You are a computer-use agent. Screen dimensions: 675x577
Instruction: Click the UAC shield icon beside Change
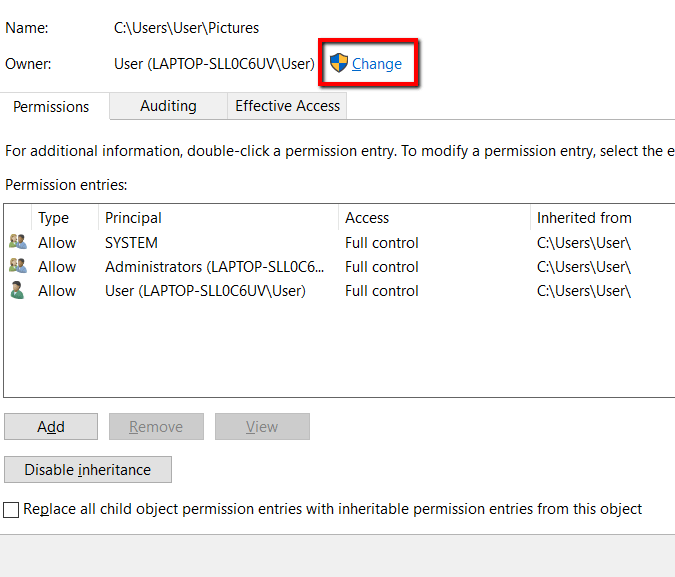tap(339, 63)
